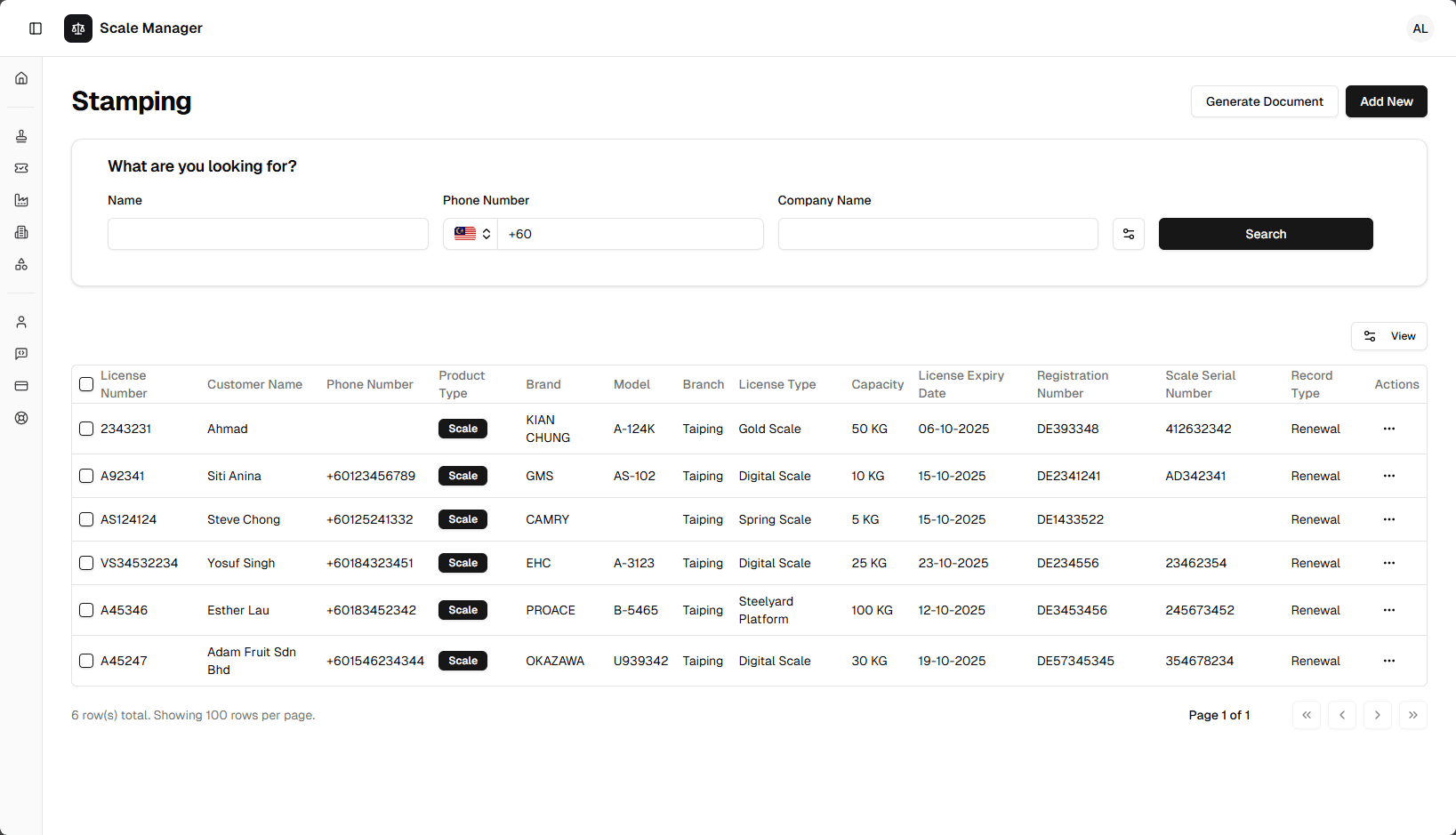
Task: Click the AL profile avatar
Action: pos(1420,28)
